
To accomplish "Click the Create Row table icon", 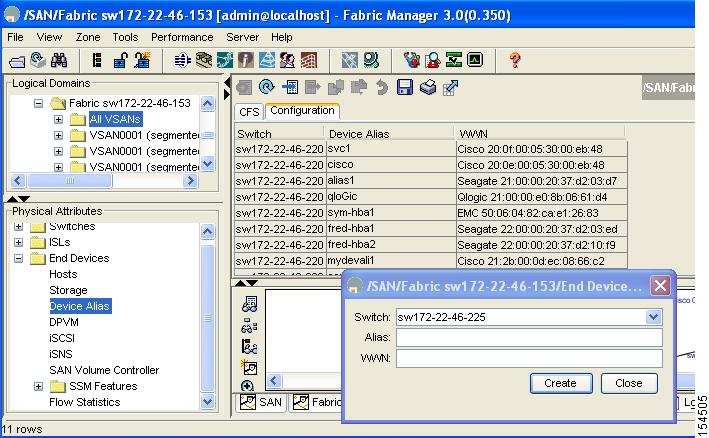I will pos(290,87).
